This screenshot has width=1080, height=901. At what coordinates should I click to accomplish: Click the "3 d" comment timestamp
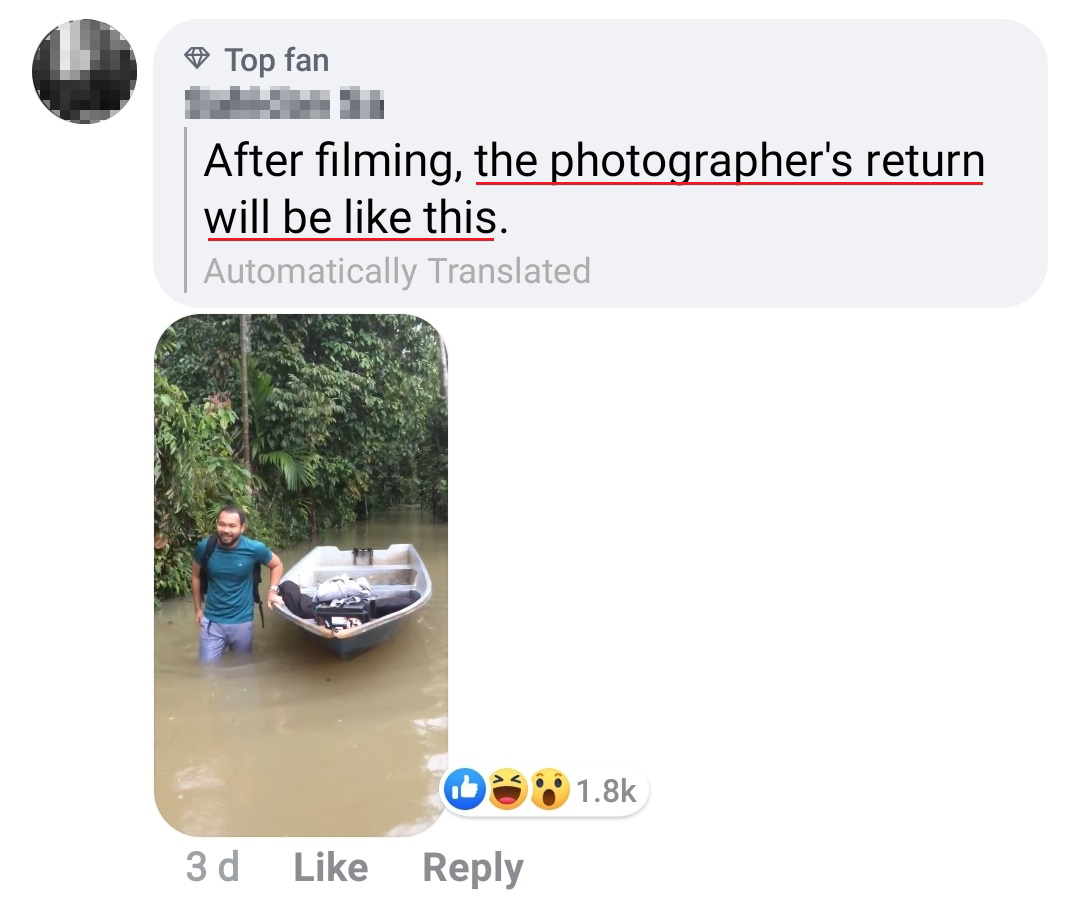tap(212, 867)
